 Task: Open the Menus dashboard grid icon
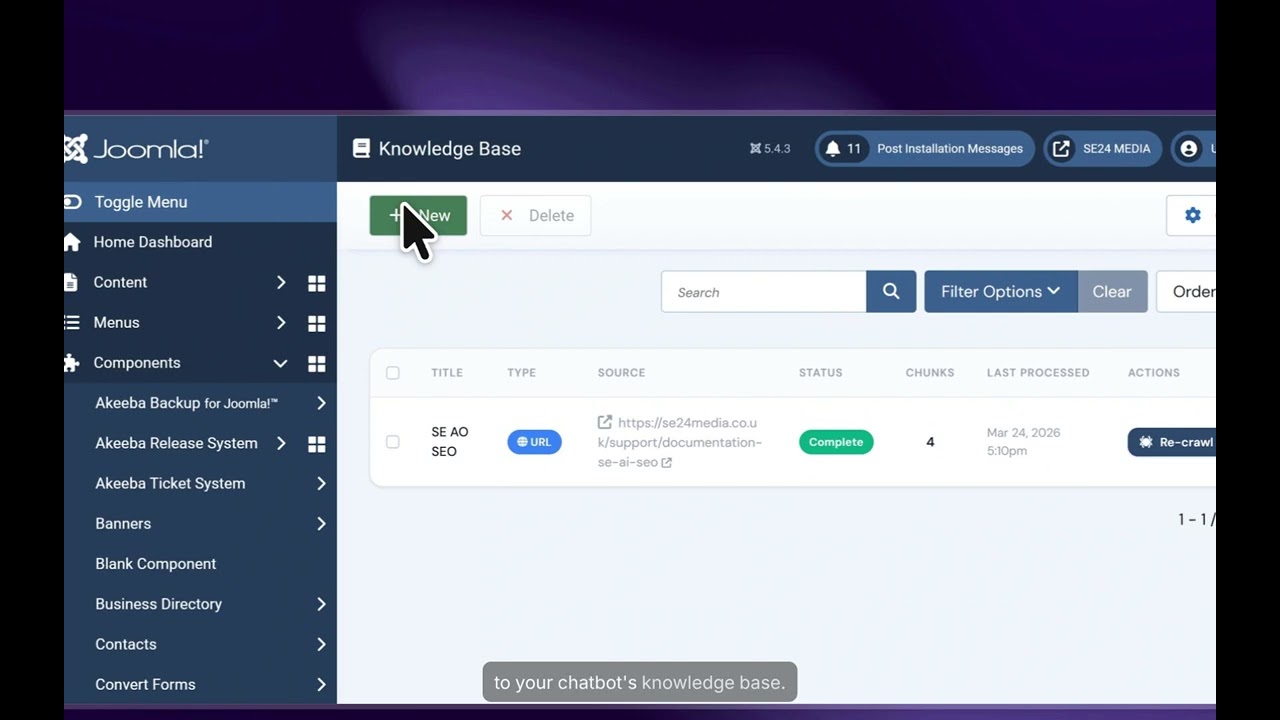tap(317, 323)
